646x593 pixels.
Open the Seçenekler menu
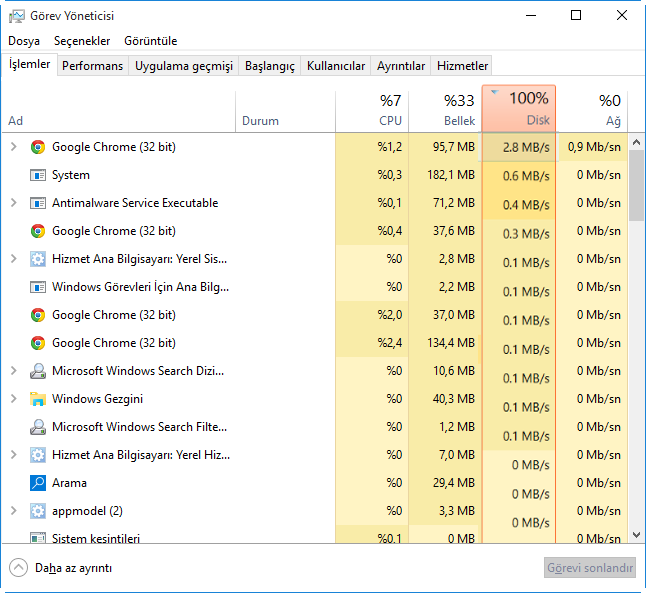(82, 41)
